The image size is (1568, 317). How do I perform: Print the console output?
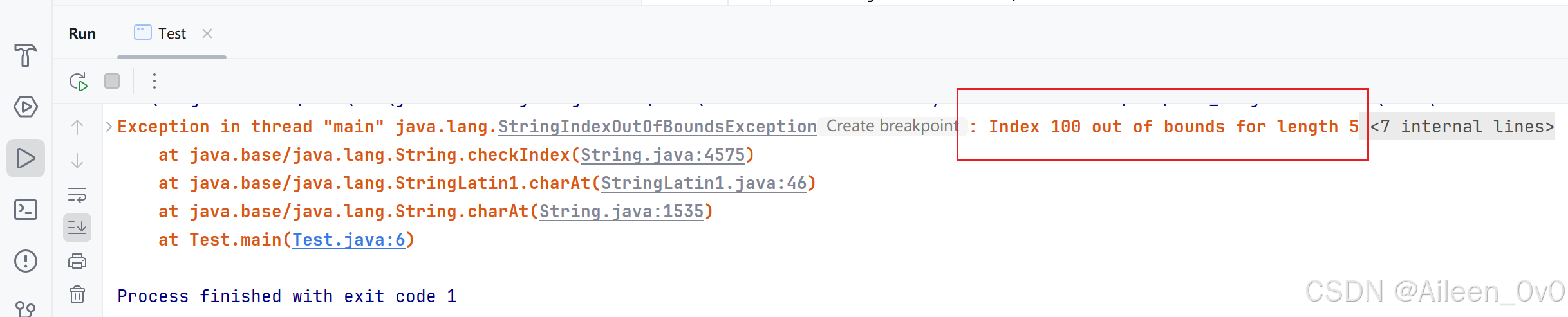pyautogui.click(x=77, y=261)
